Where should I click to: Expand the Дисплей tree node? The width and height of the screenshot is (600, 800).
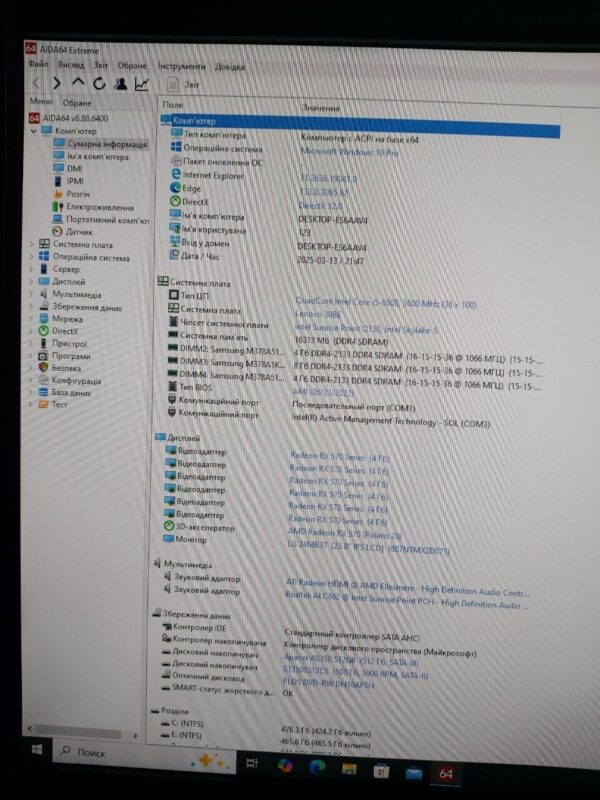pyautogui.click(x=32, y=281)
